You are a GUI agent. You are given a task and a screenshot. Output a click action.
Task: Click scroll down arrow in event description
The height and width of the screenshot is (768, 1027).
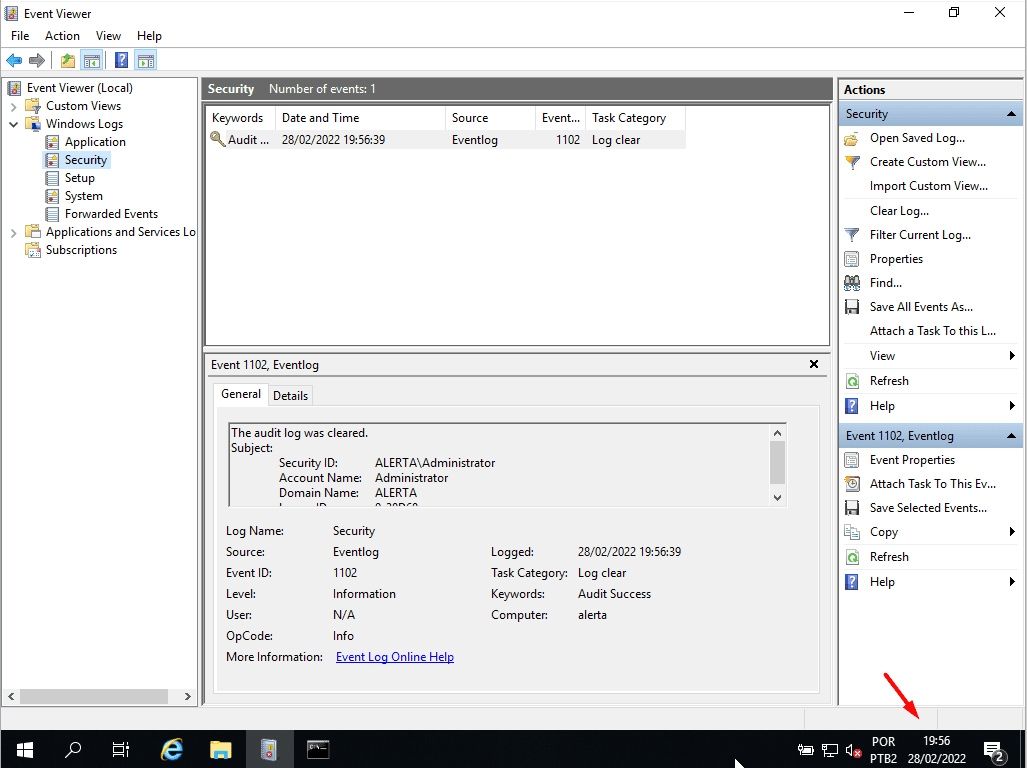coord(777,498)
